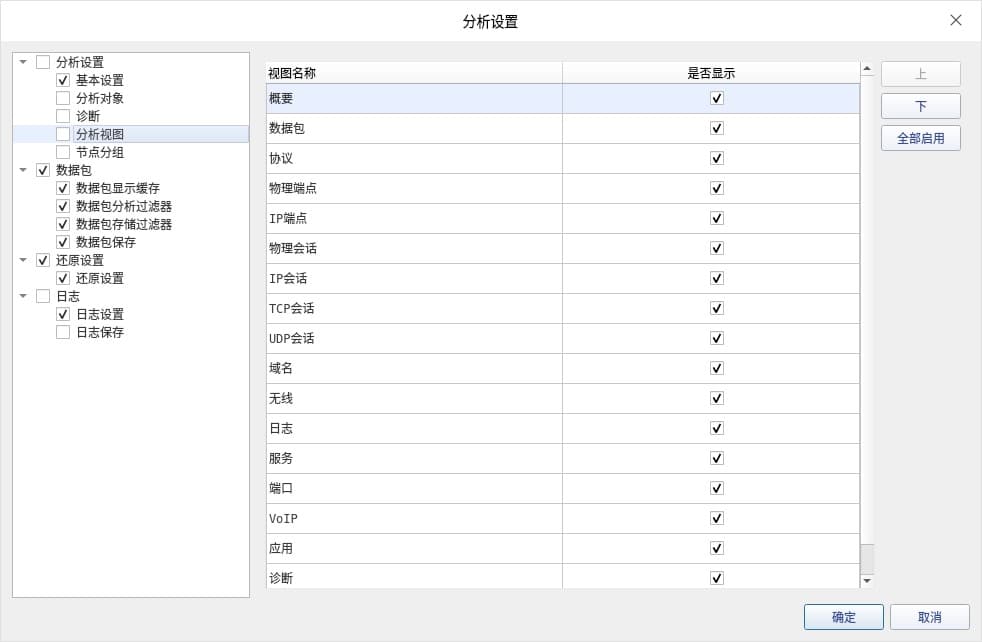Check the 分析对象 tree checkbox
Image resolution: width=982 pixels, height=642 pixels.
pos(63,98)
